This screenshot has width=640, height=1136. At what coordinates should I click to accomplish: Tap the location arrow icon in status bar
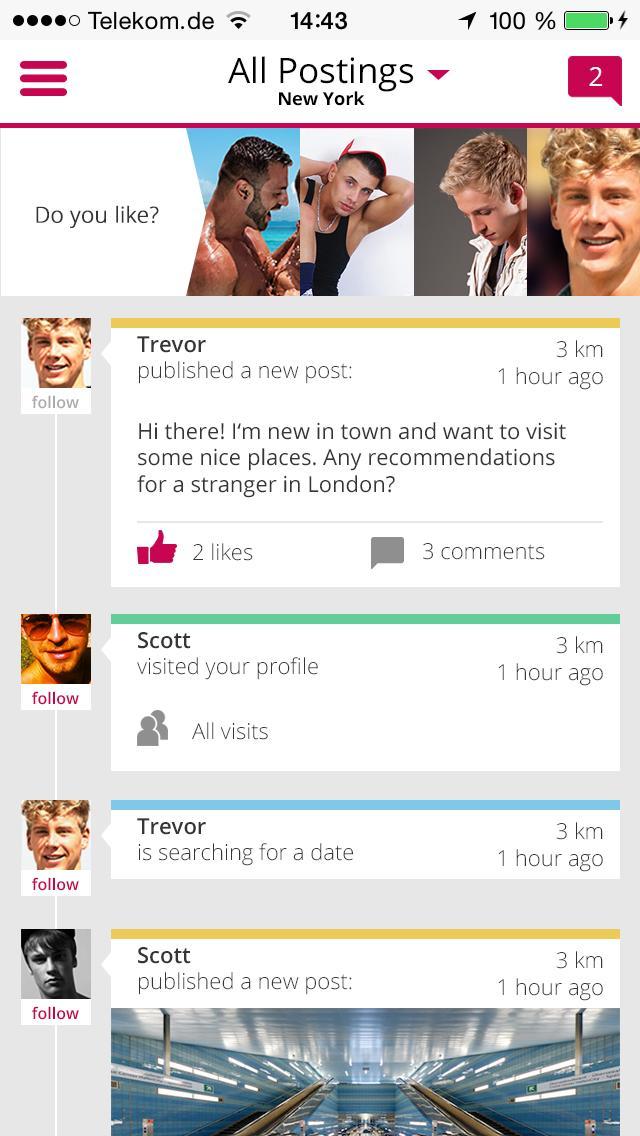click(467, 20)
